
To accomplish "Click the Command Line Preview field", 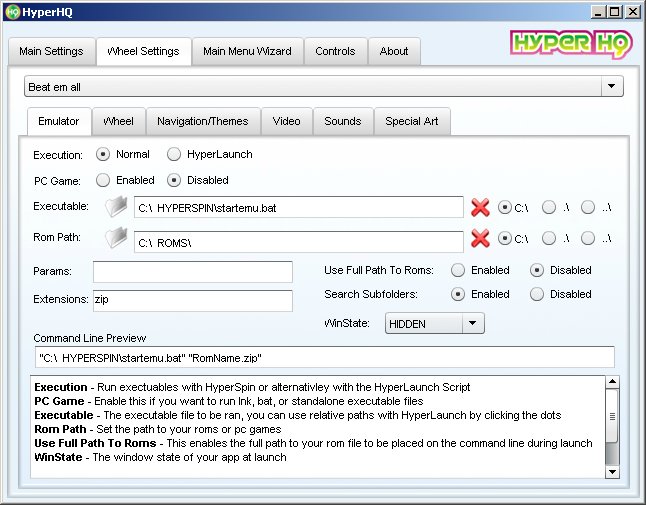I will tap(325, 357).
